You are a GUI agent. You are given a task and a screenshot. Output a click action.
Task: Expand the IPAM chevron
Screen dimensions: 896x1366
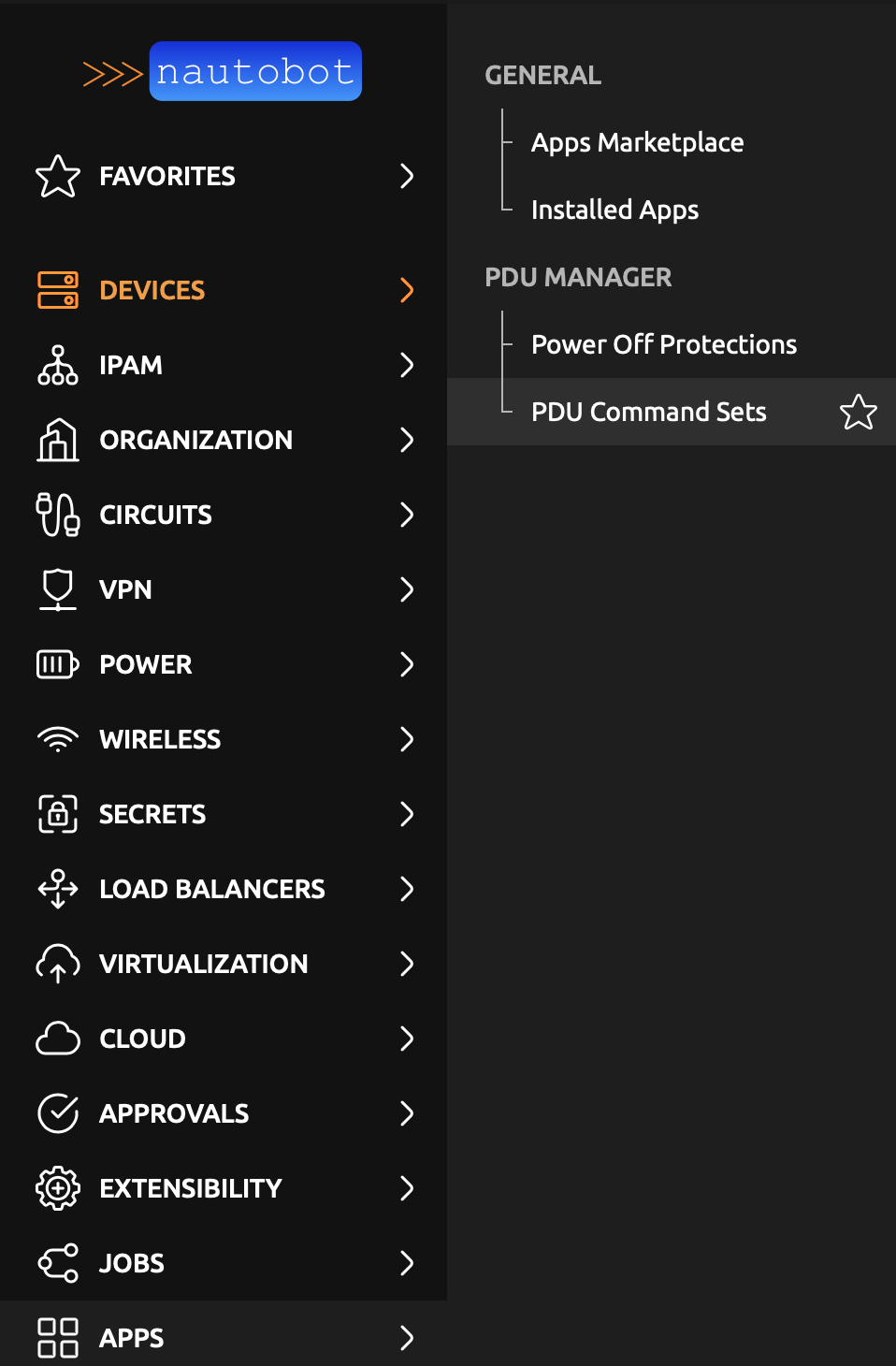click(x=407, y=365)
